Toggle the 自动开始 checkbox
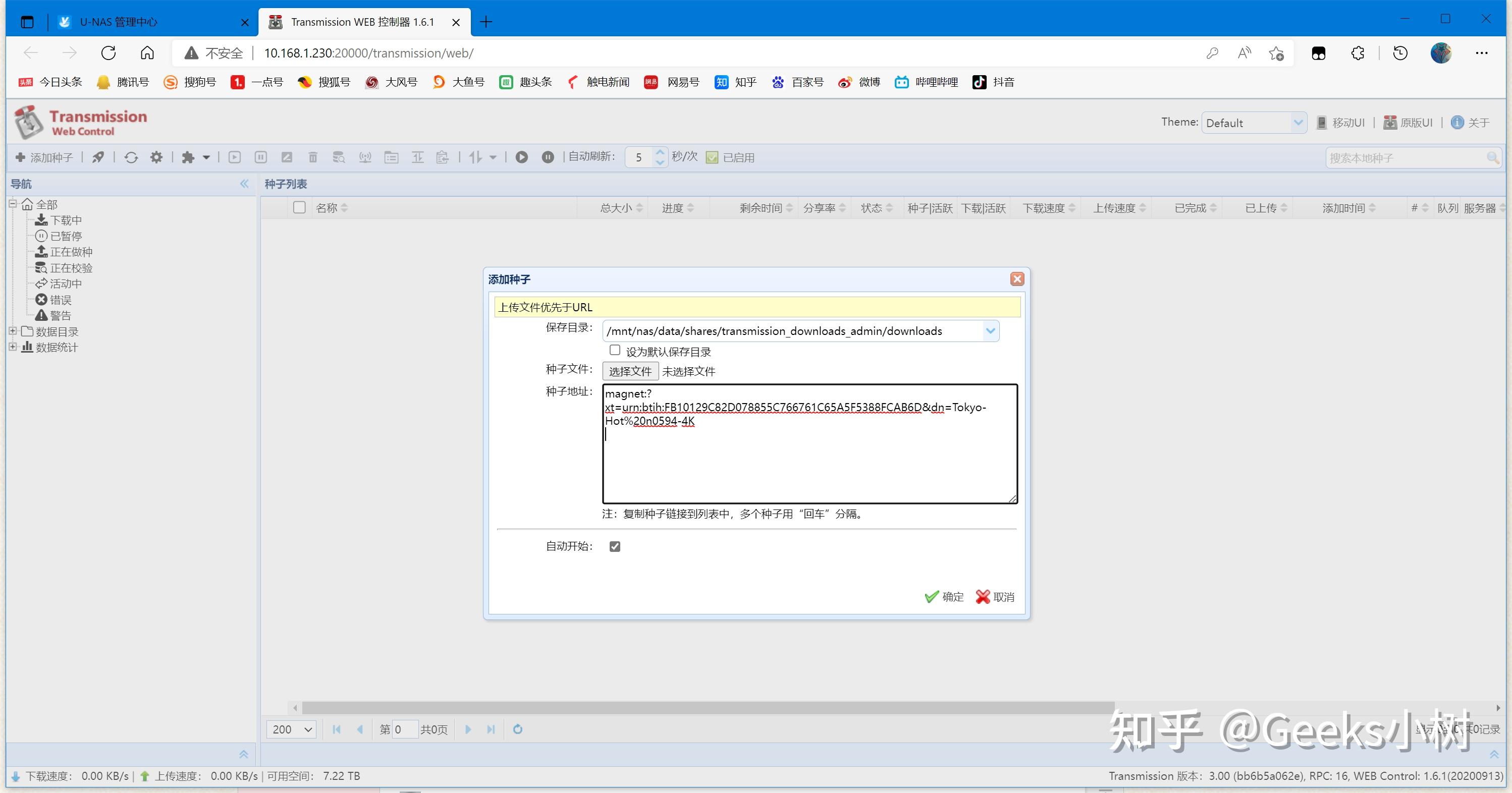Image resolution: width=1512 pixels, height=793 pixels. (x=615, y=547)
